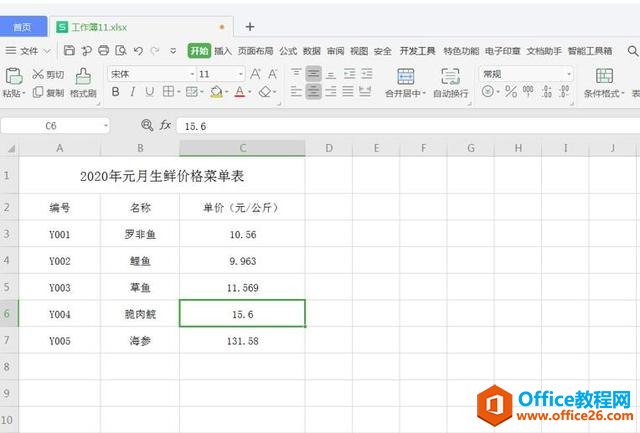Expand the Name Box dropdown arrow

click(106, 125)
